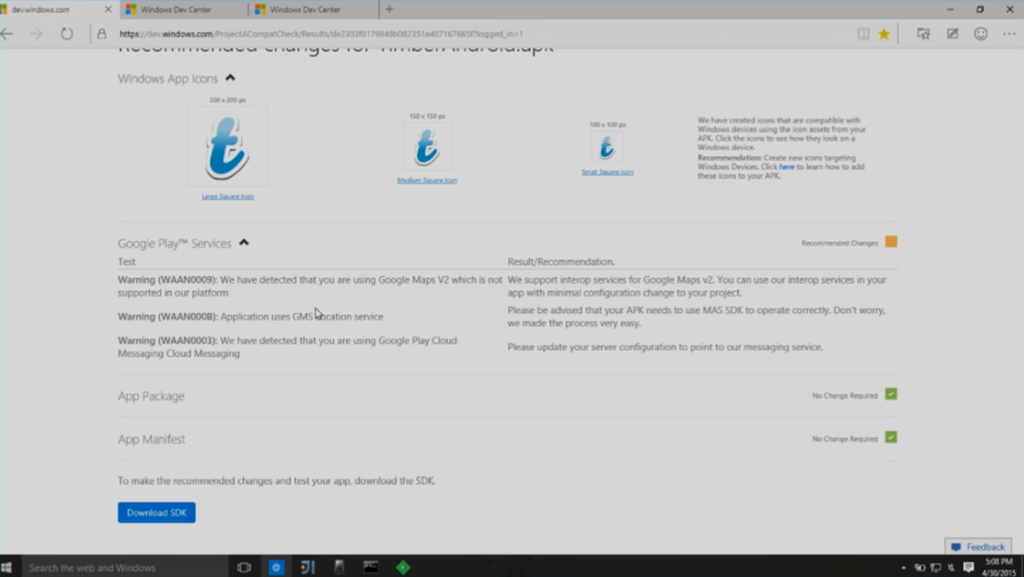
Task: Click the address bar URL
Action: click(321, 34)
